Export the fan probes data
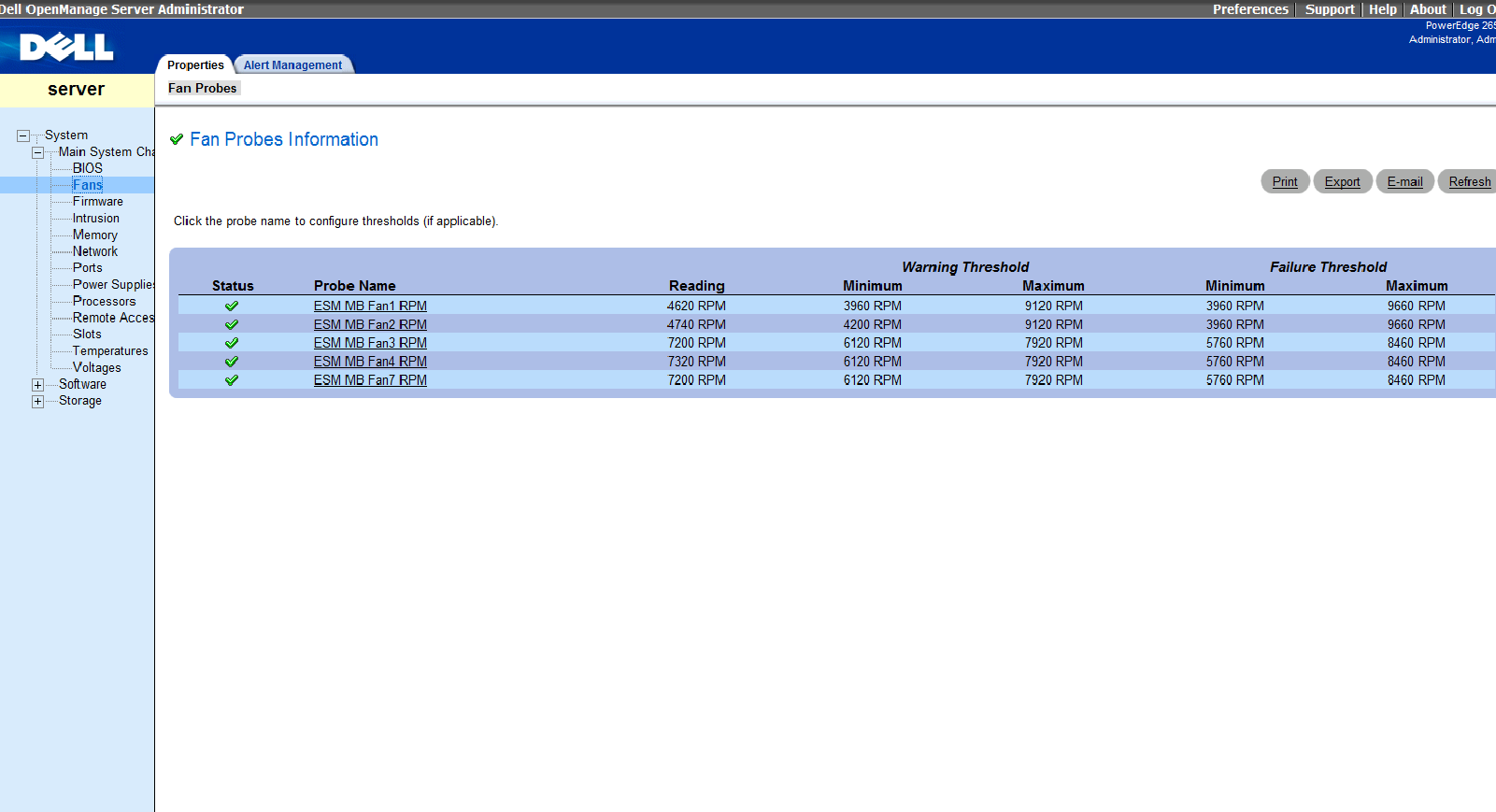Screen dimensions: 1496x812 click(1343, 181)
